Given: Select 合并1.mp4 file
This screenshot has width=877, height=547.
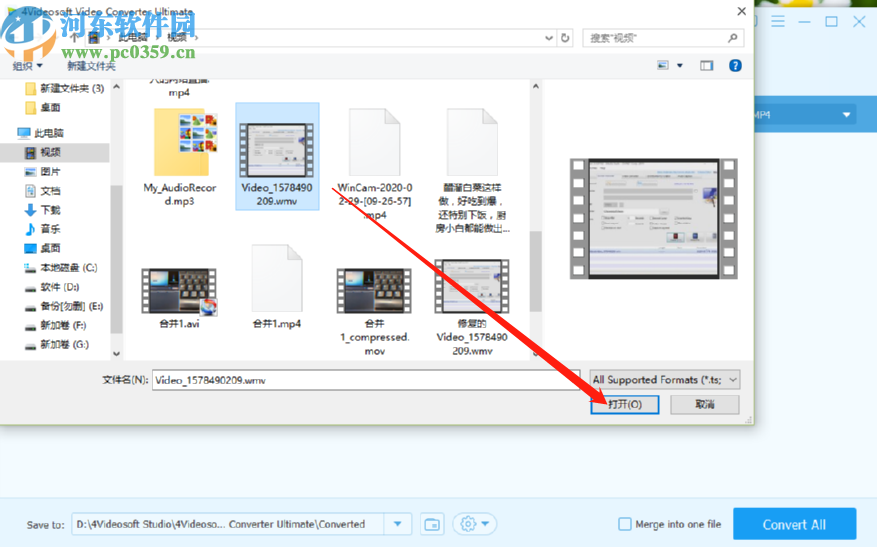Looking at the screenshot, I should coord(277,287).
